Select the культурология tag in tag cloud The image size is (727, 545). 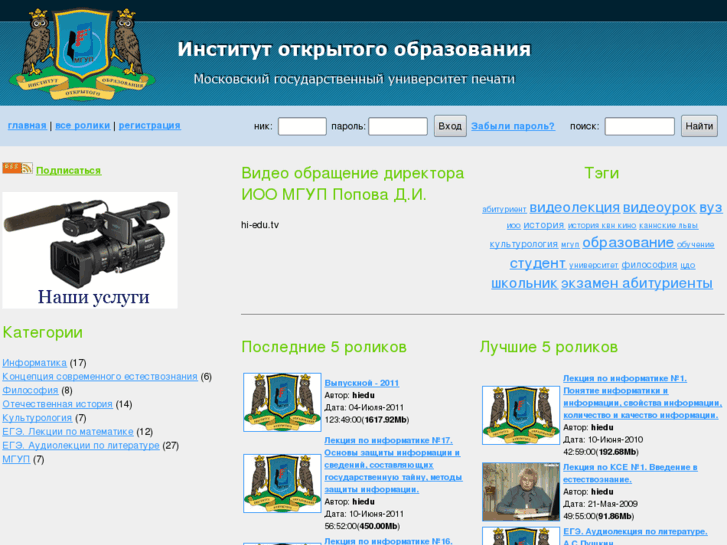523,244
